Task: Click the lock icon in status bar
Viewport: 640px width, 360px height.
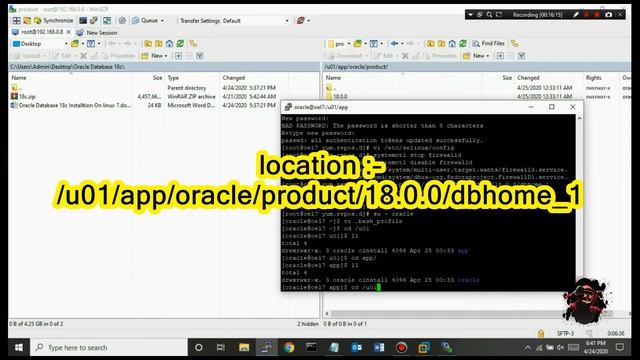Action: [541, 333]
